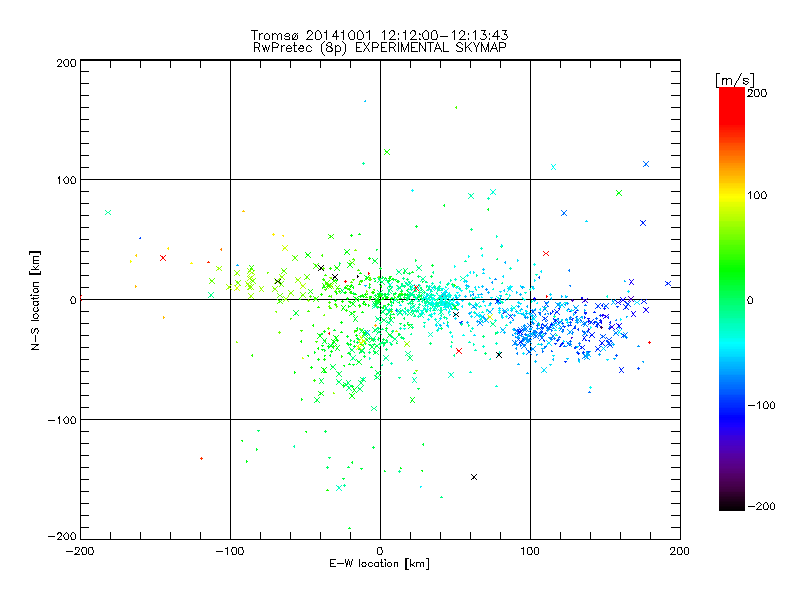Screen dimensions: 800x600
Task: Click the colorbar tick label 200
Action: [x=757, y=93]
